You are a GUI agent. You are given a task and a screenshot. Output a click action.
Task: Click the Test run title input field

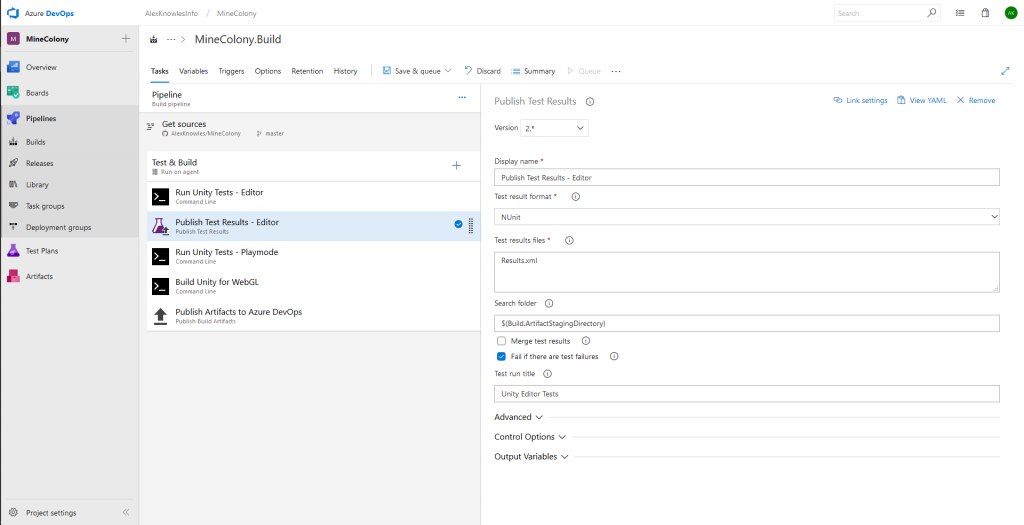tap(746, 394)
